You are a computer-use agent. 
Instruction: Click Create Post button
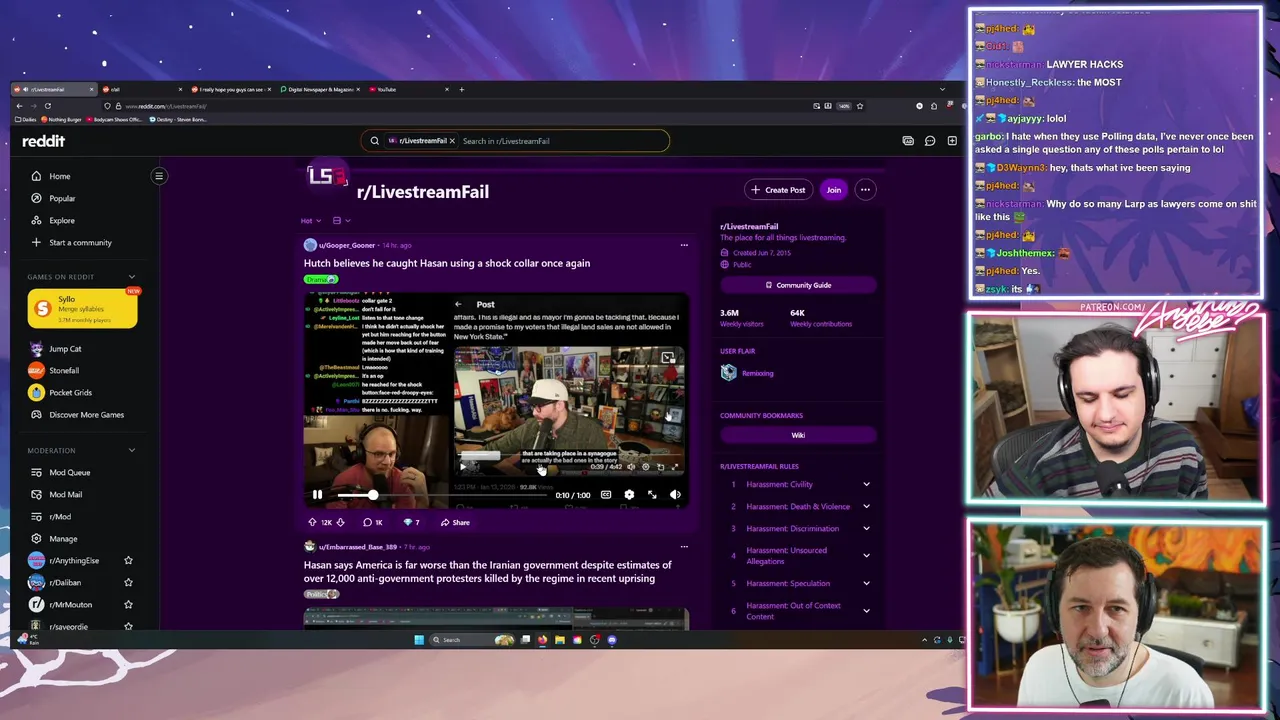pyautogui.click(x=779, y=190)
